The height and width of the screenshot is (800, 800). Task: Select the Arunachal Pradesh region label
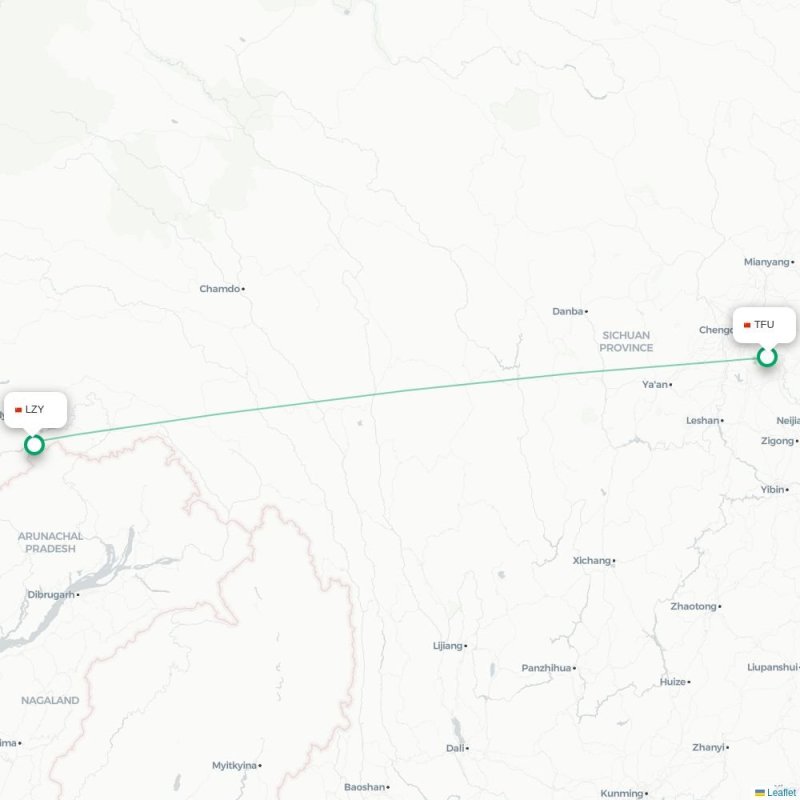tap(51, 542)
